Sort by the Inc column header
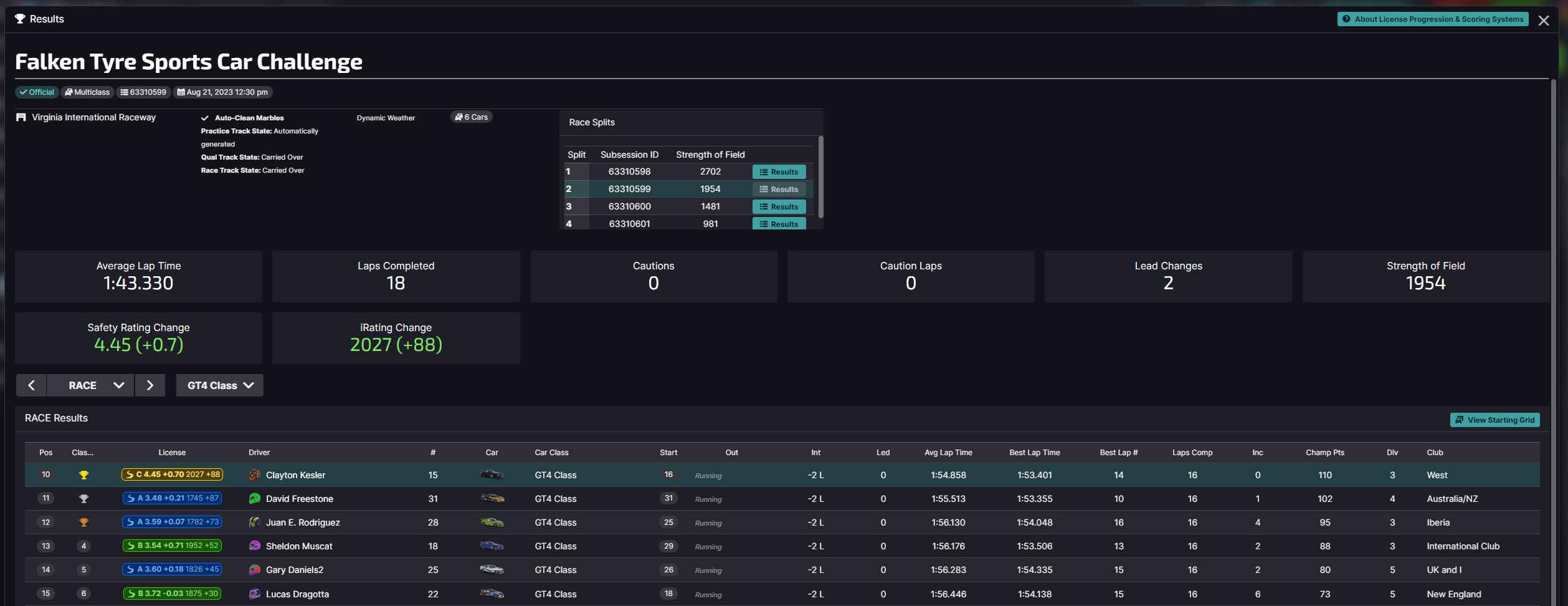 pos(1257,453)
